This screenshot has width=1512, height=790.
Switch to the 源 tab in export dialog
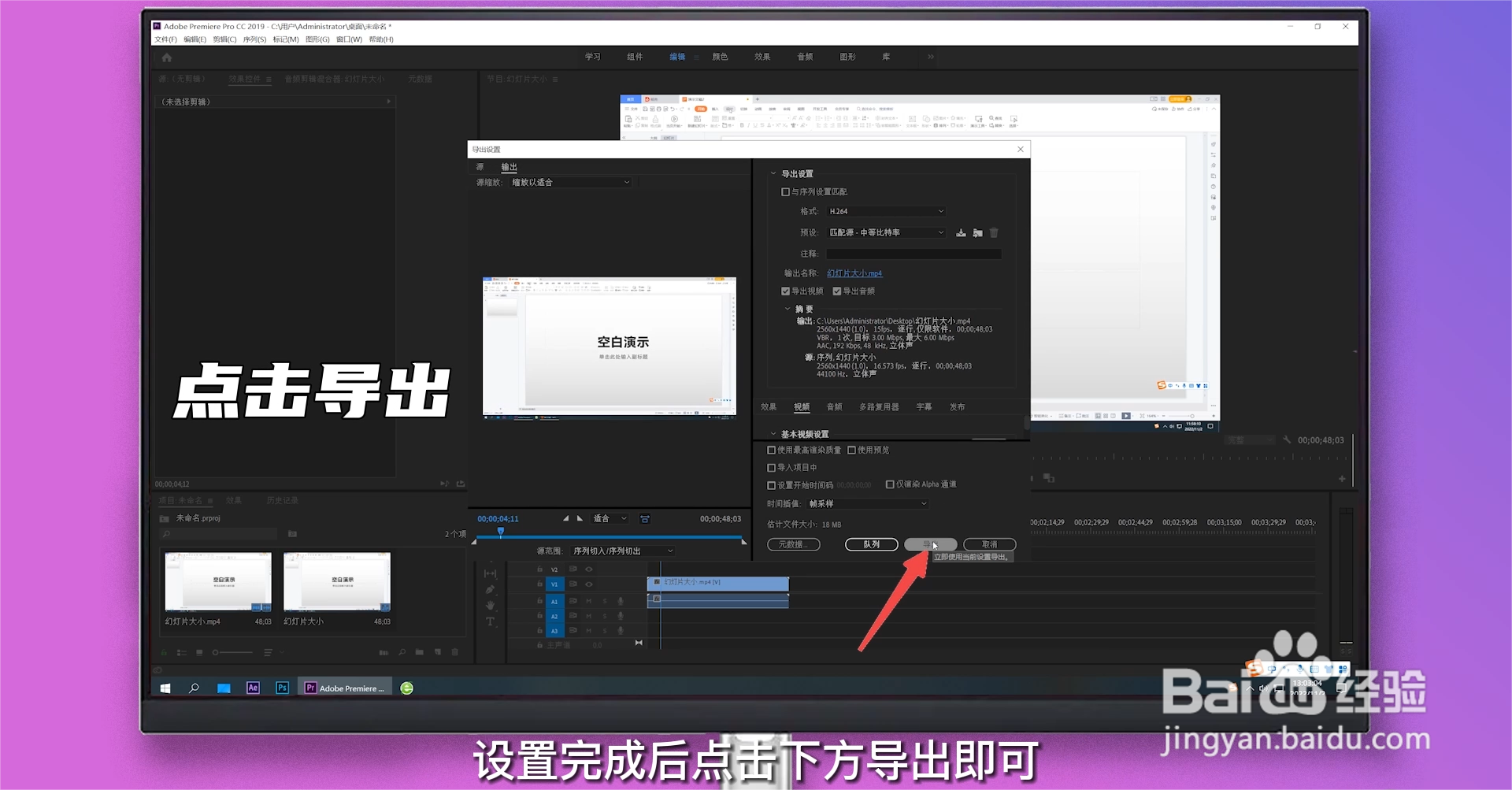pyautogui.click(x=480, y=167)
